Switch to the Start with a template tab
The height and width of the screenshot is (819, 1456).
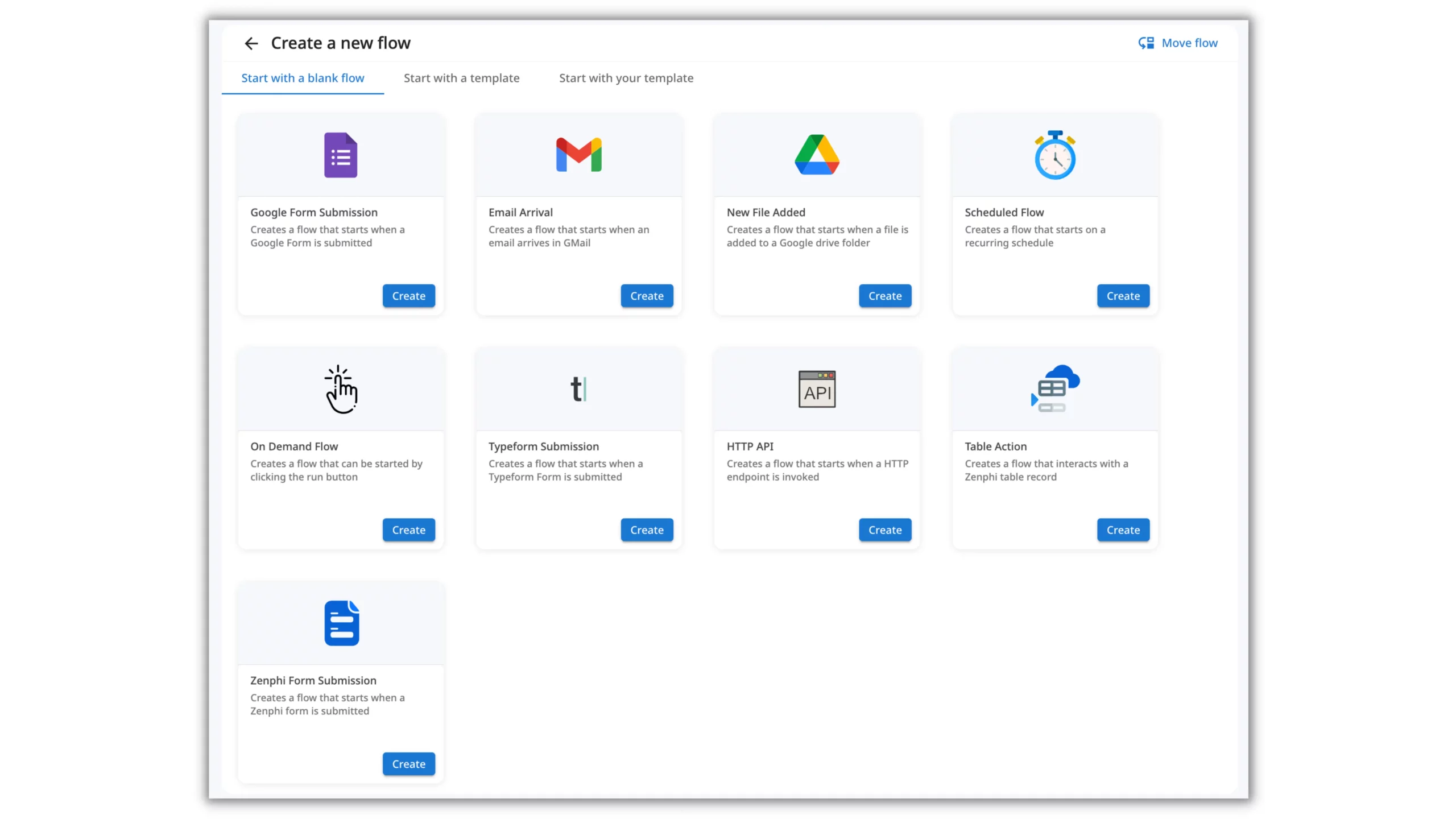461,78
